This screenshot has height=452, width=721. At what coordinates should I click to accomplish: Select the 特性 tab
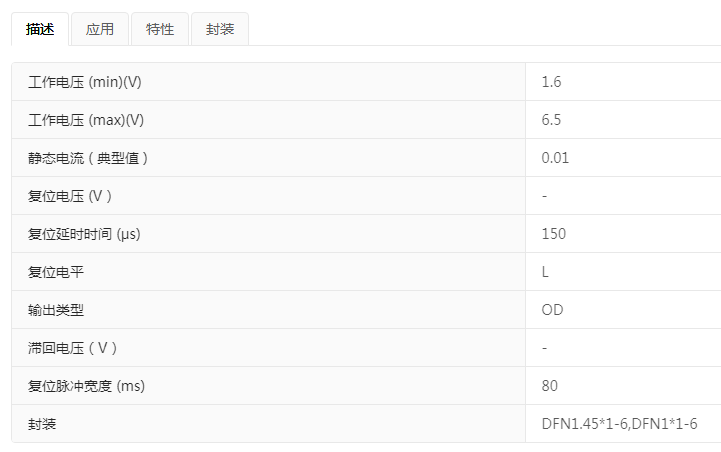tap(160, 29)
